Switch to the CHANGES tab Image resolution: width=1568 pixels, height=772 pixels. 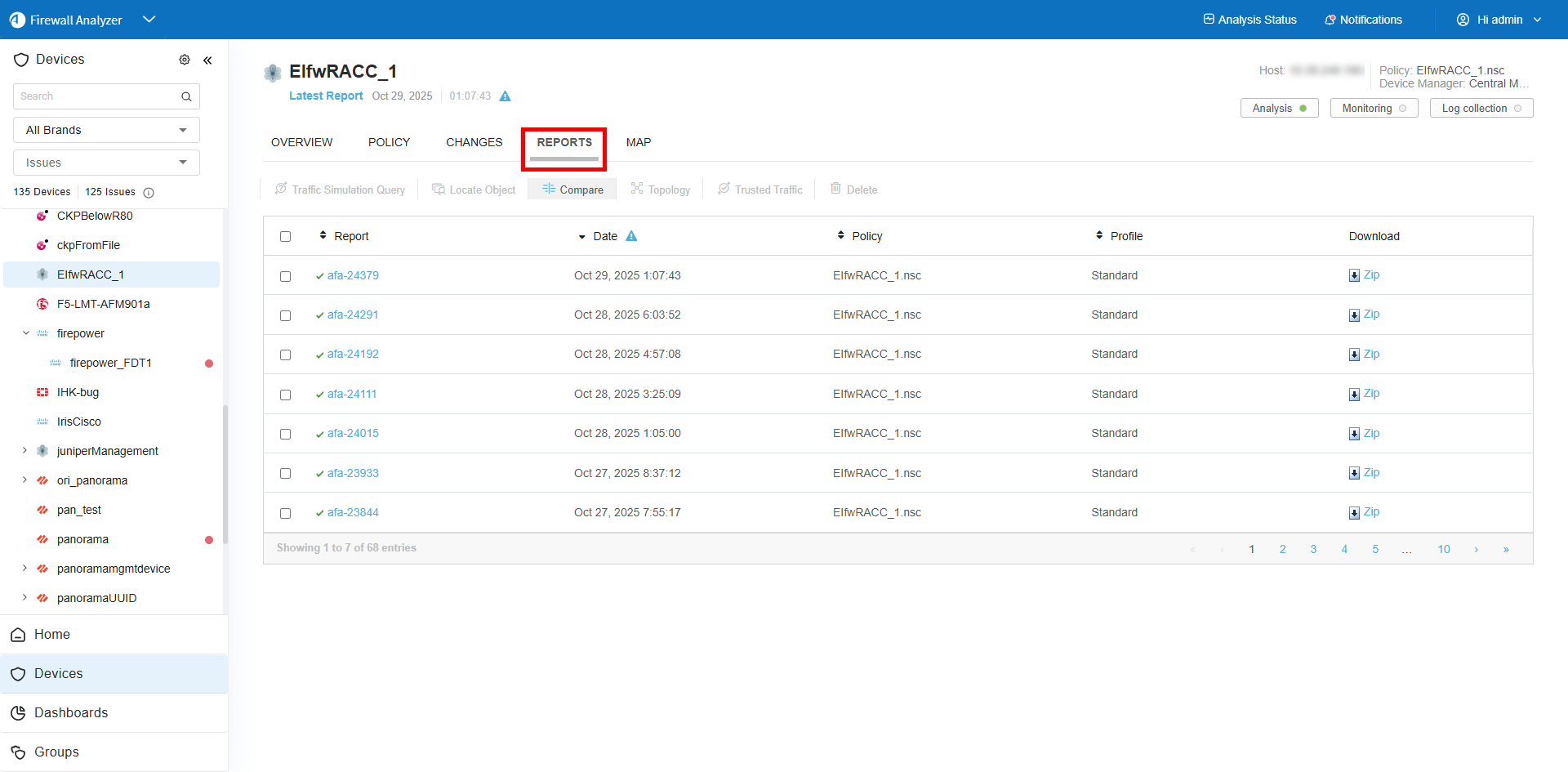[474, 142]
